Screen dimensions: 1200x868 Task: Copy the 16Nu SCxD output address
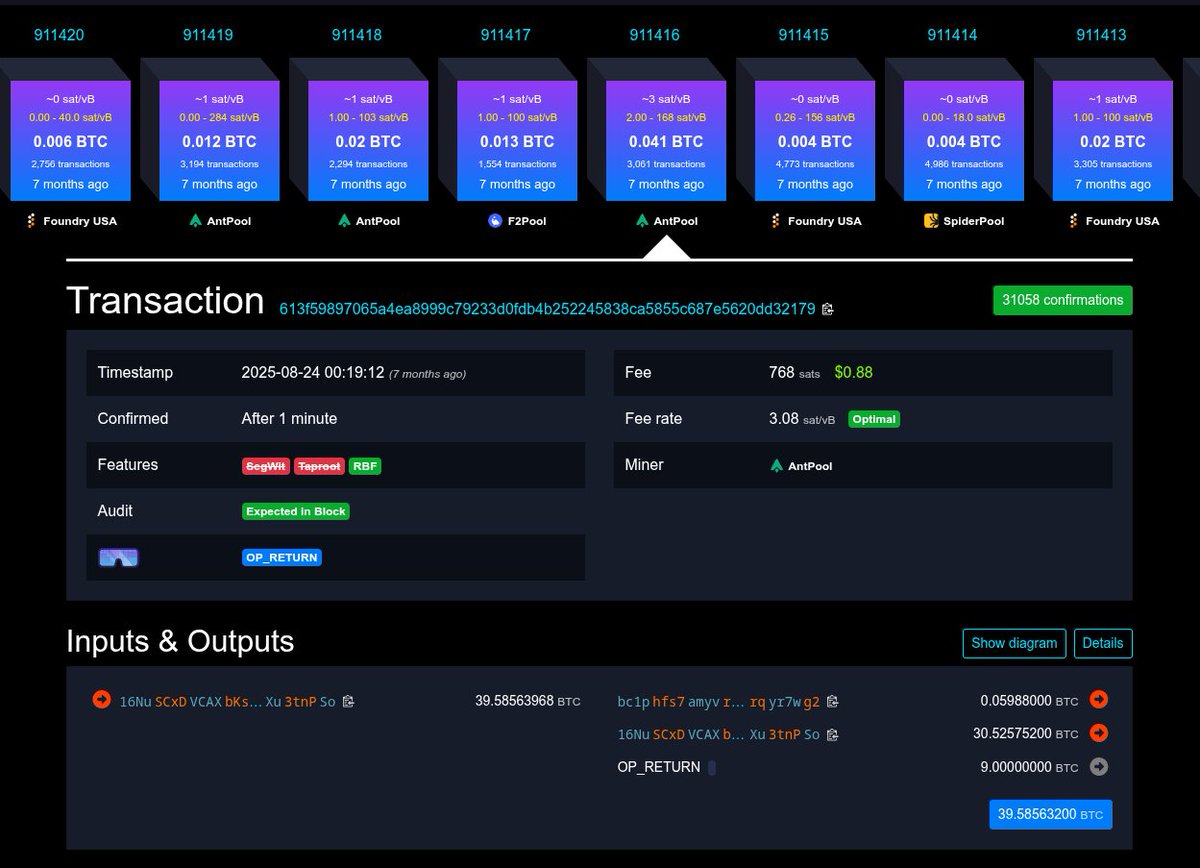click(832, 734)
